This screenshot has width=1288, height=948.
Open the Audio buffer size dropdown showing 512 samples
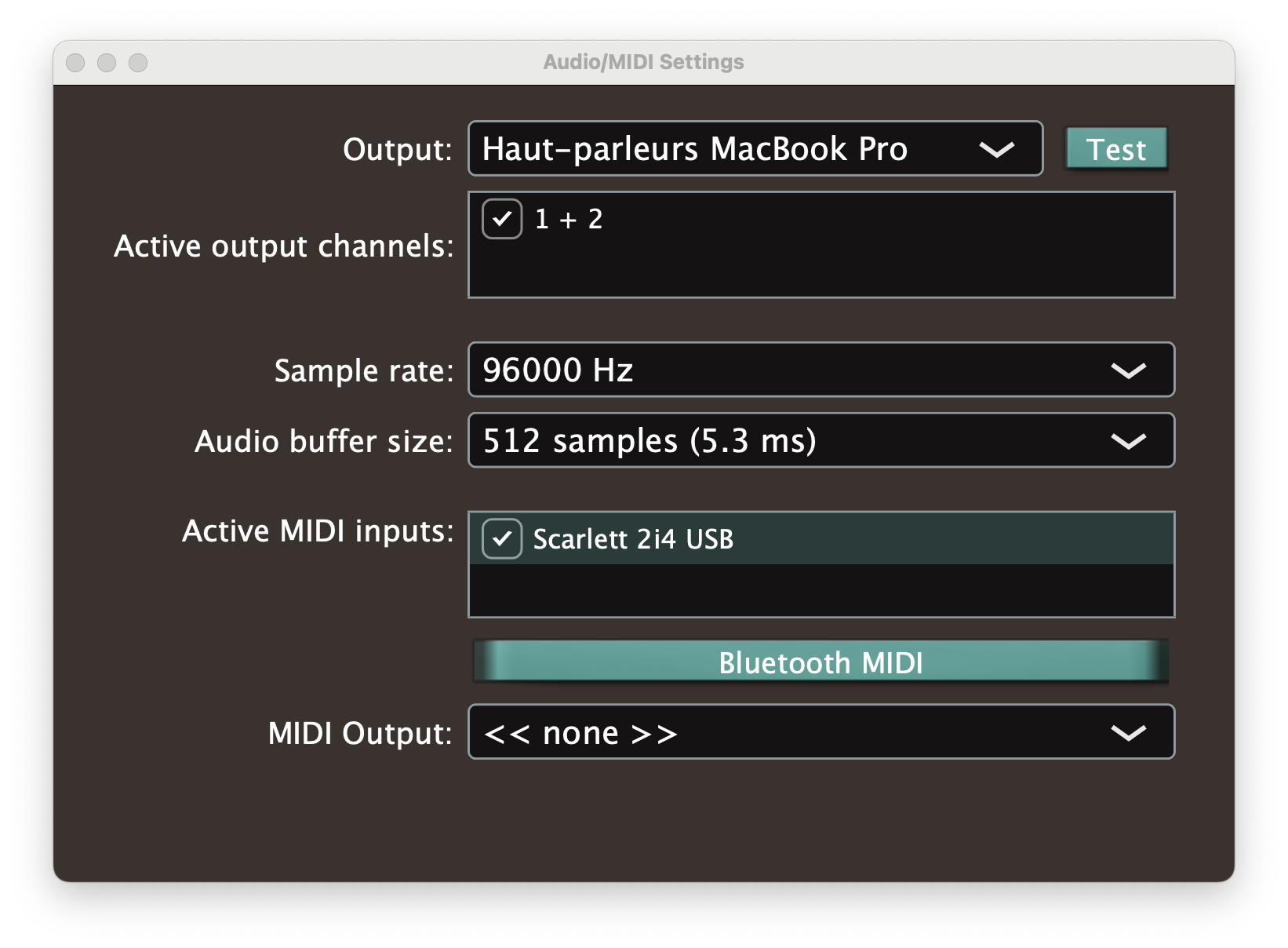click(x=784, y=440)
